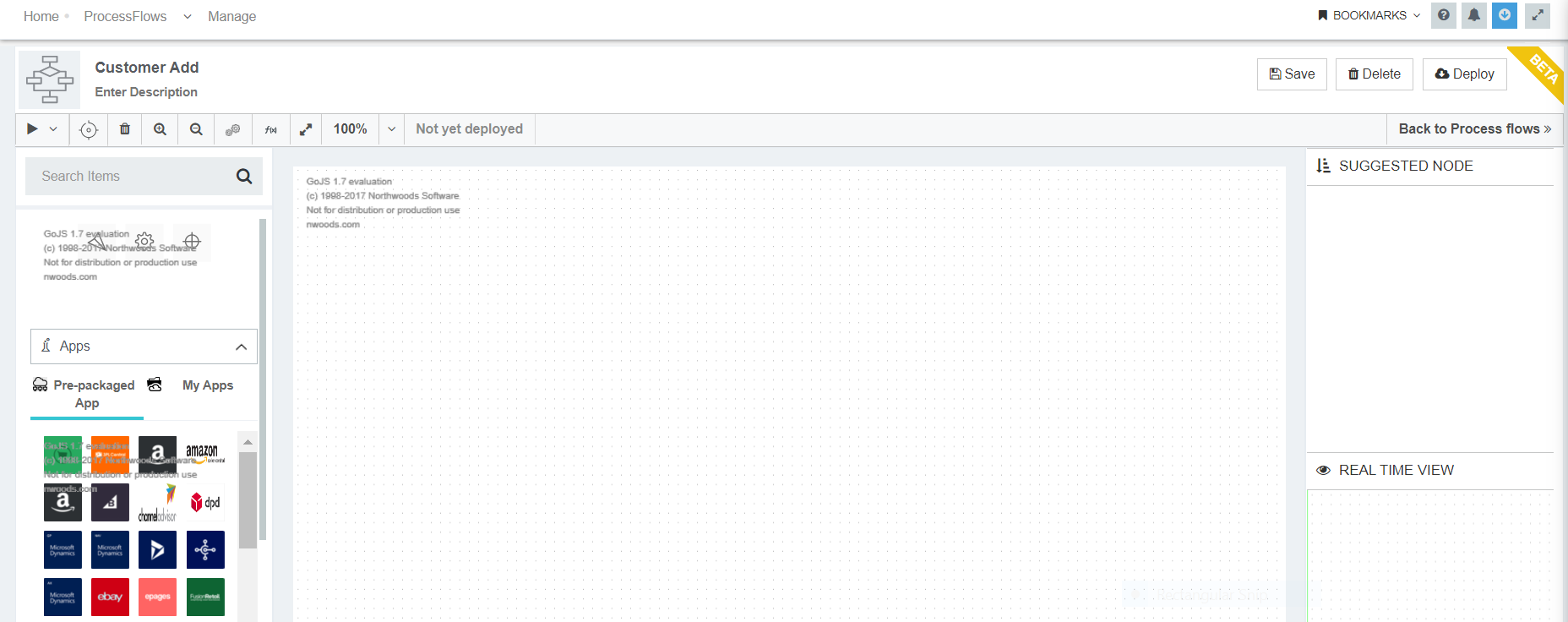Zoom in on the canvas
Screen dimensions: 1568x622
[x=160, y=129]
